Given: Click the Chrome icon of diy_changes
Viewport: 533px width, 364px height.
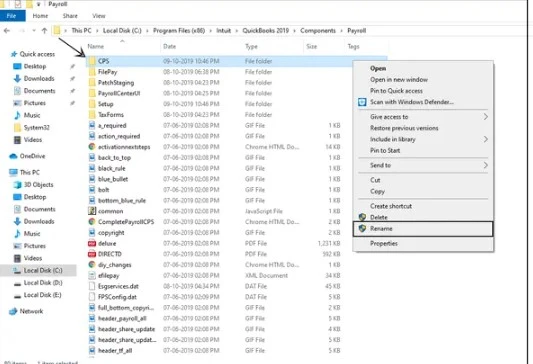Looking at the screenshot, I should (92, 265).
